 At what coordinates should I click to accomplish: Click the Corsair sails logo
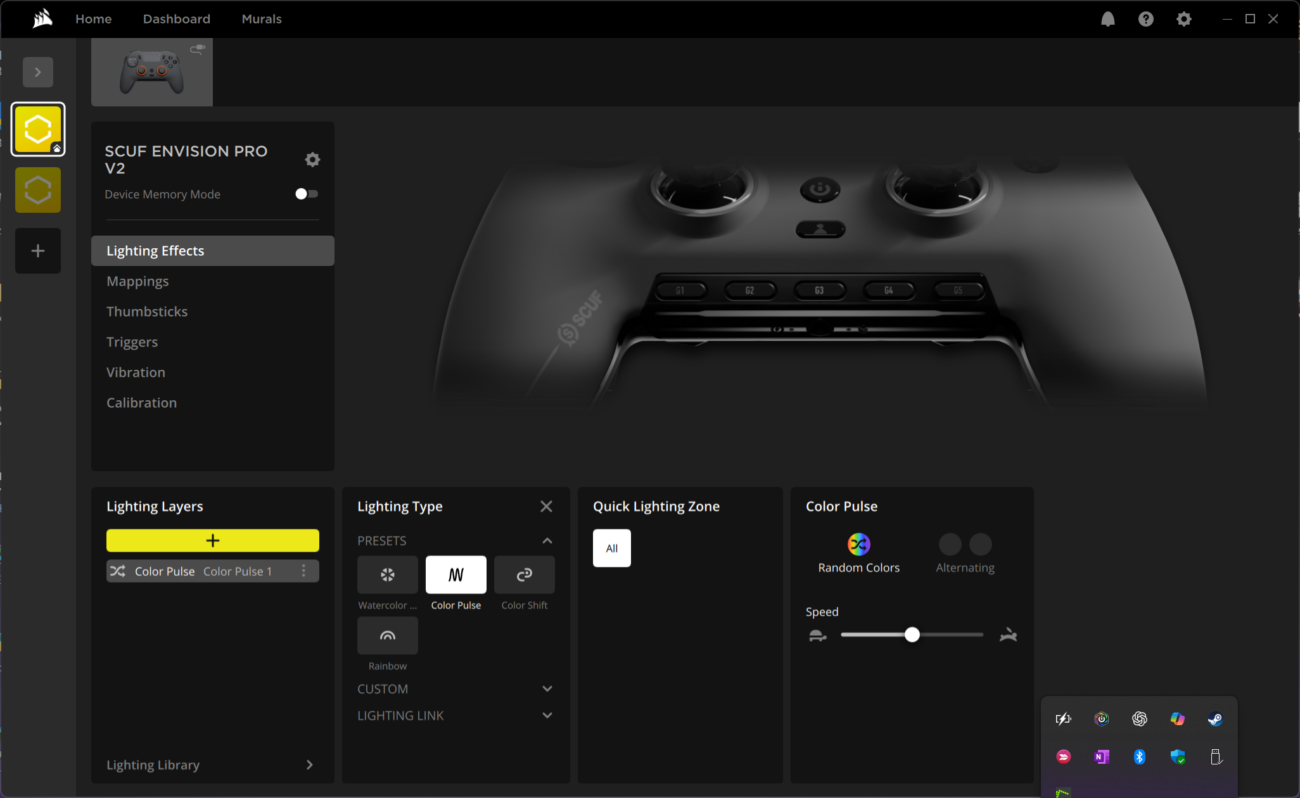[42, 19]
